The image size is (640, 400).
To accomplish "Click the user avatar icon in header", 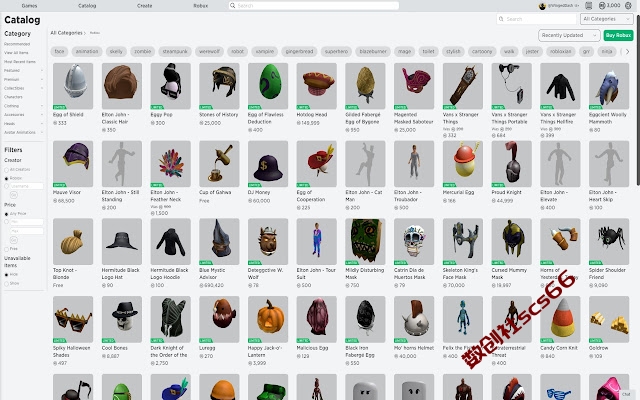I will [542, 6].
